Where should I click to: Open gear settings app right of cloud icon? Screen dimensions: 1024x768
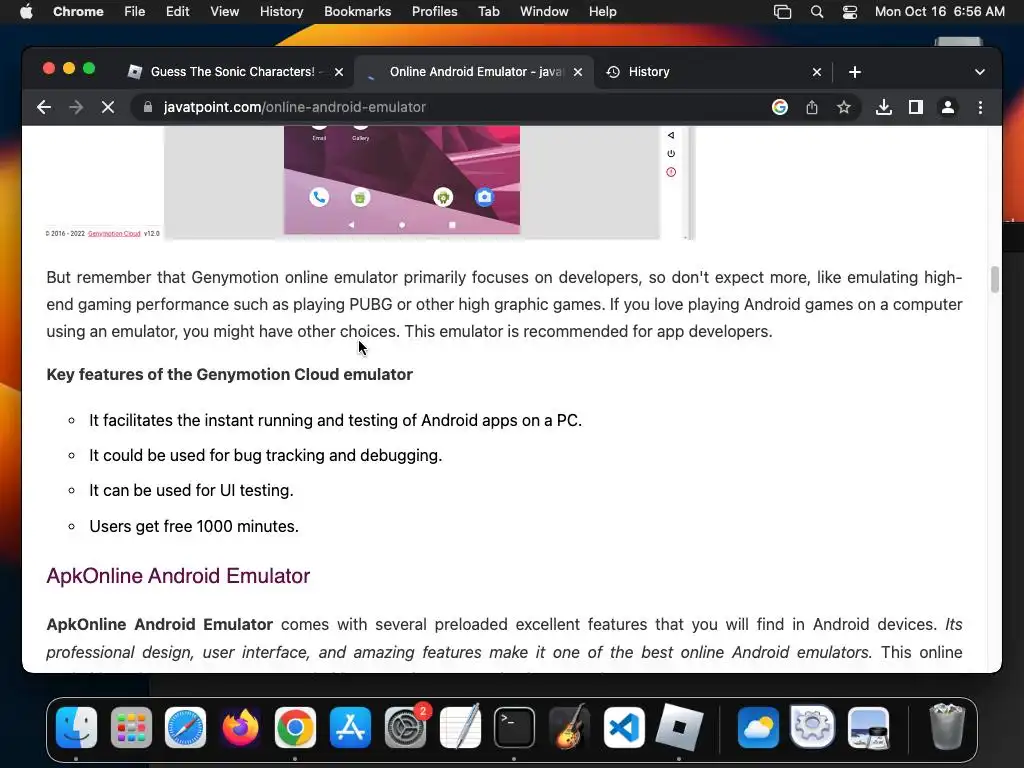(x=812, y=726)
